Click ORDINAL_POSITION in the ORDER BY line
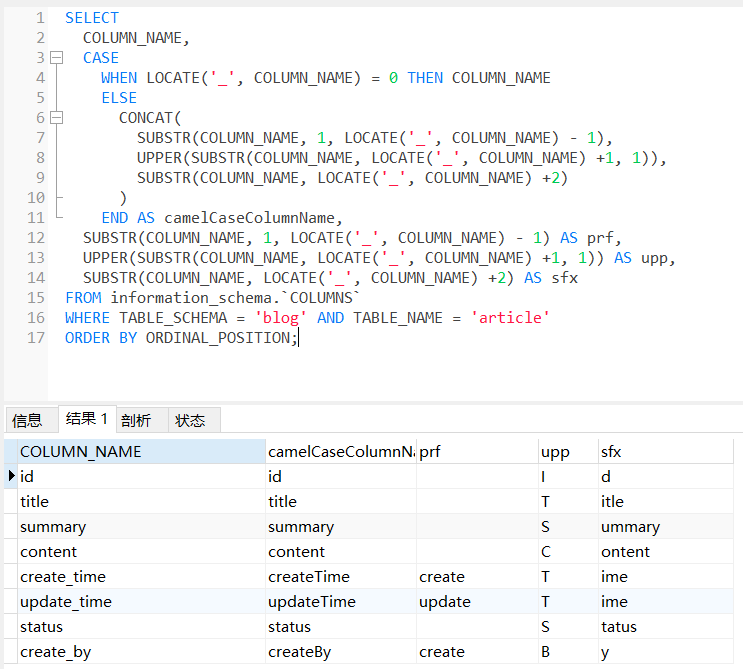This screenshot has width=743, height=669. [218, 338]
